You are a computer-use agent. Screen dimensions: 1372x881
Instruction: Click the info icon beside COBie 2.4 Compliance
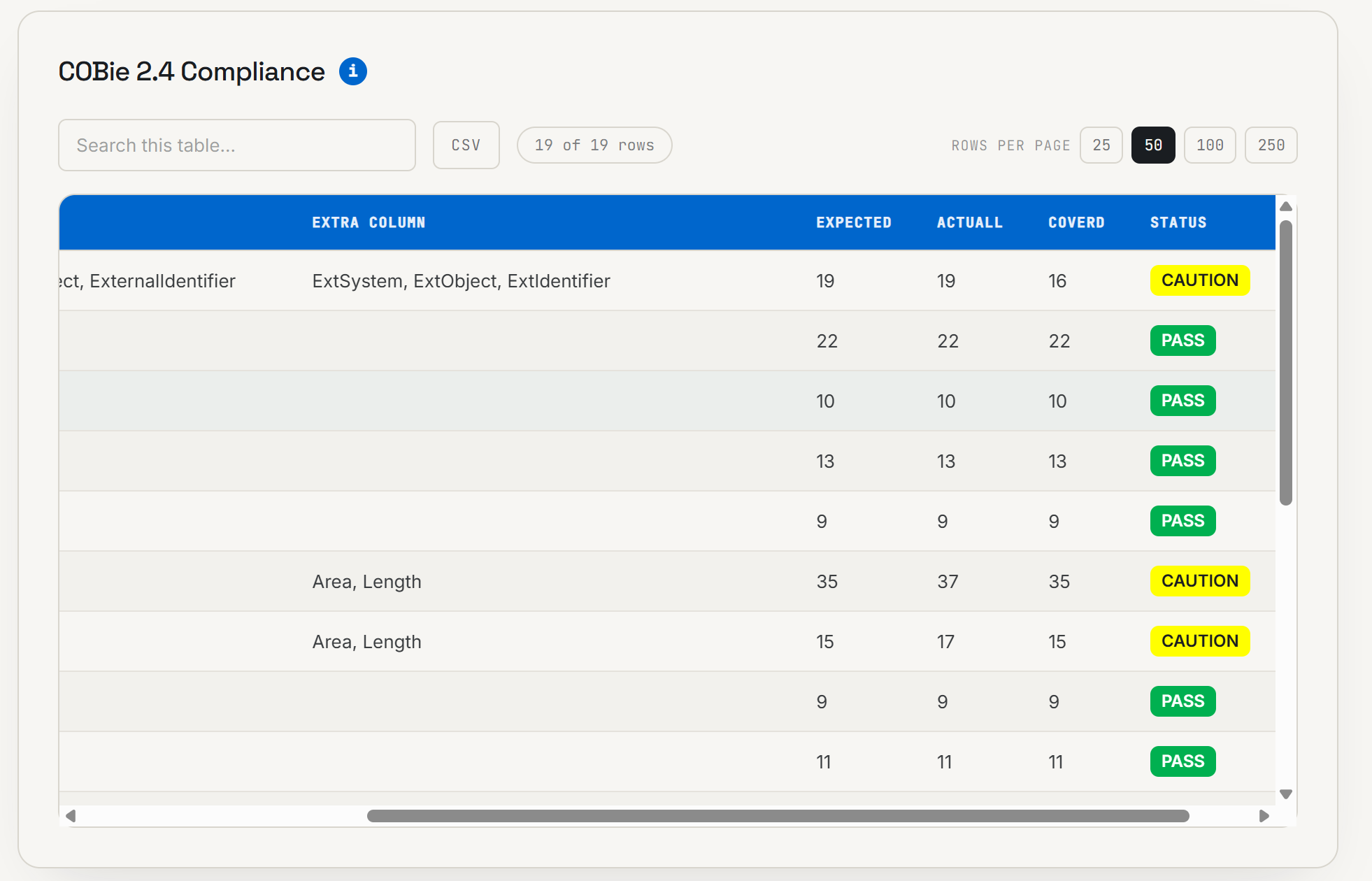click(353, 71)
